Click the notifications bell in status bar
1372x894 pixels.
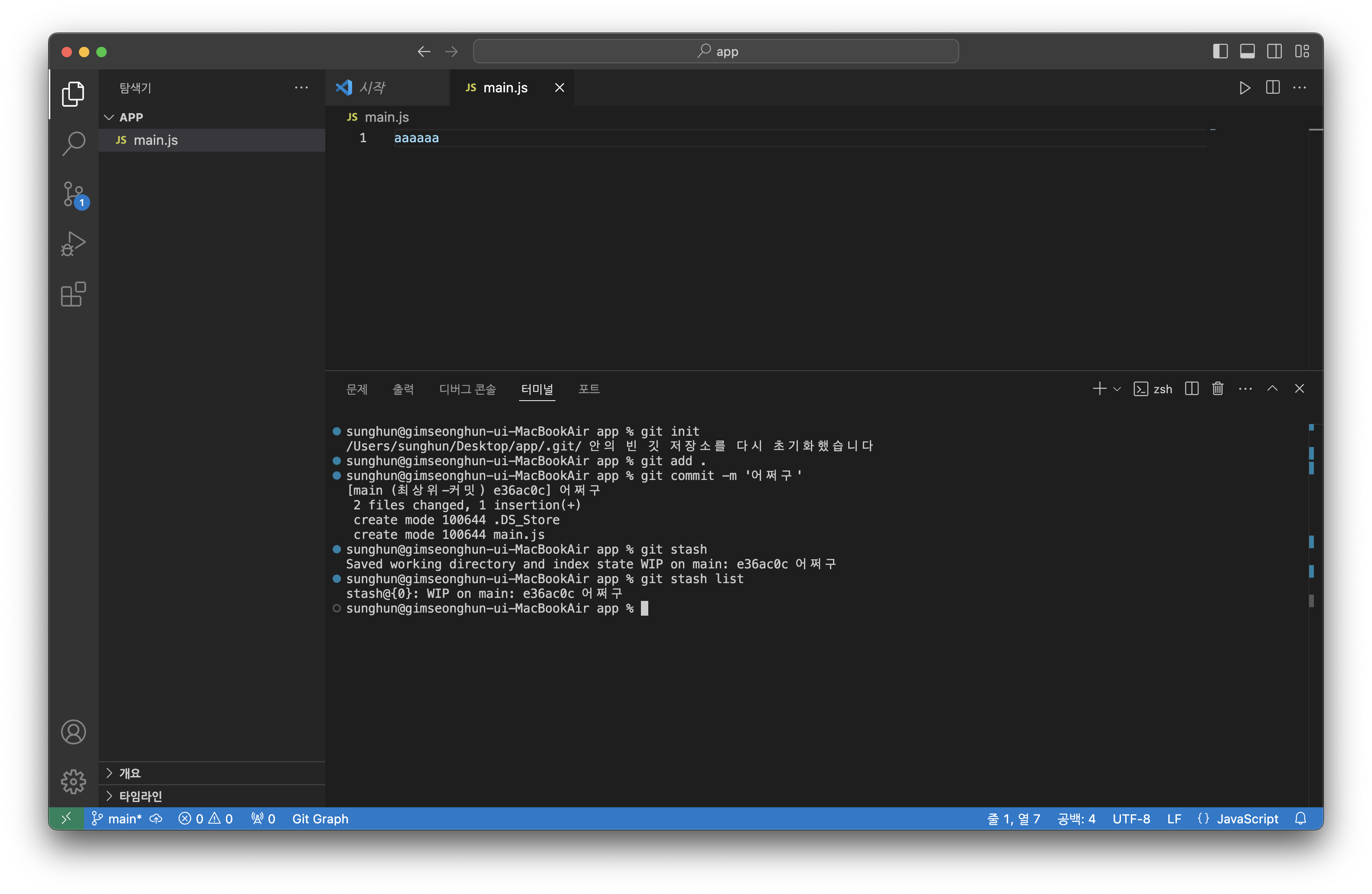pos(1300,819)
